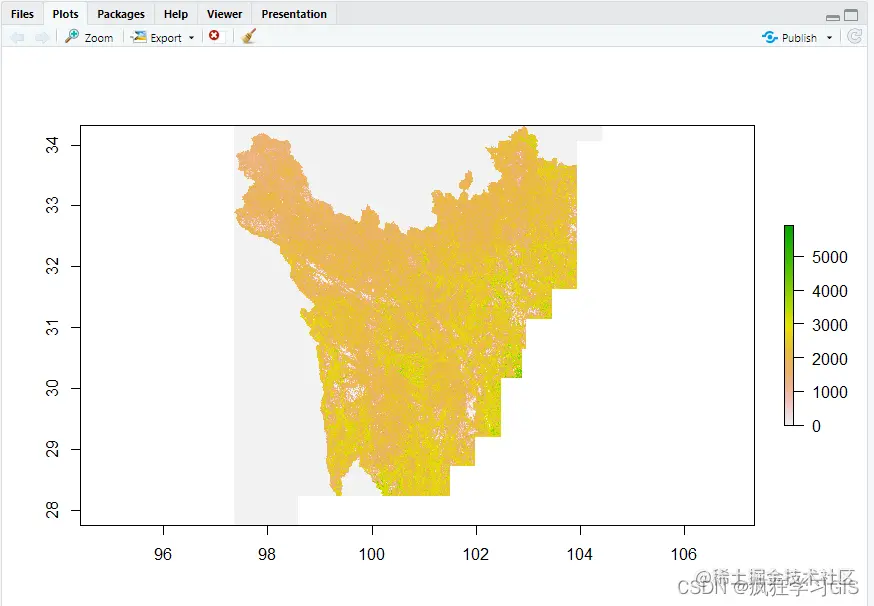The image size is (874, 606).
Task: Click the Export button
Action: (x=157, y=37)
